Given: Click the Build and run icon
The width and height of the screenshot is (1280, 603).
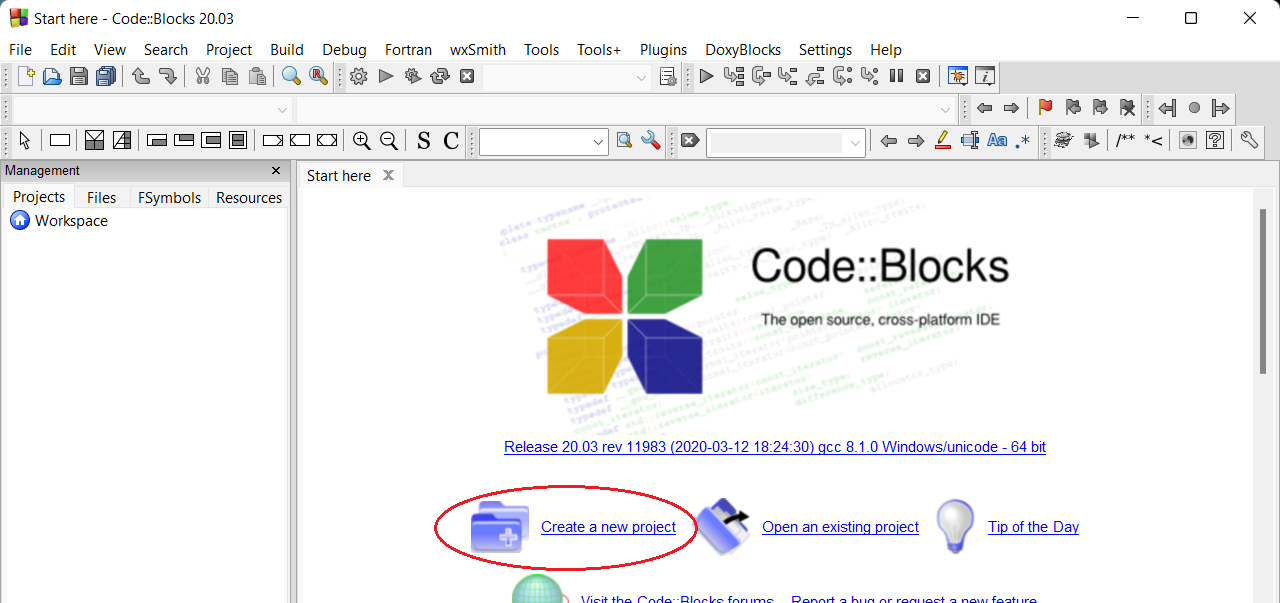Looking at the screenshot, I should [x=413, y=76].
